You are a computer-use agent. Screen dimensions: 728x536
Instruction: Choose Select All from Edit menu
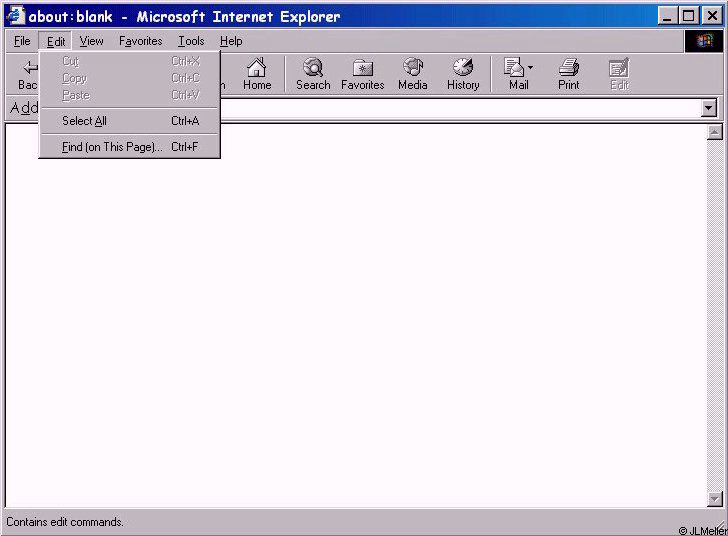(x=130, y=121)
